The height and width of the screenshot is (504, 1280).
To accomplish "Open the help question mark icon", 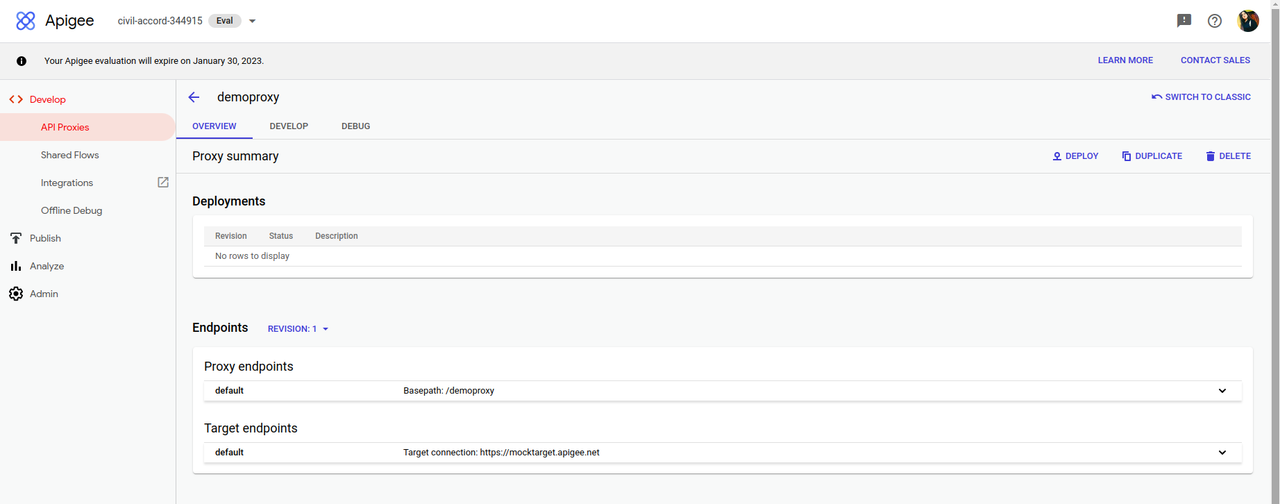I will pos(1215,21).
